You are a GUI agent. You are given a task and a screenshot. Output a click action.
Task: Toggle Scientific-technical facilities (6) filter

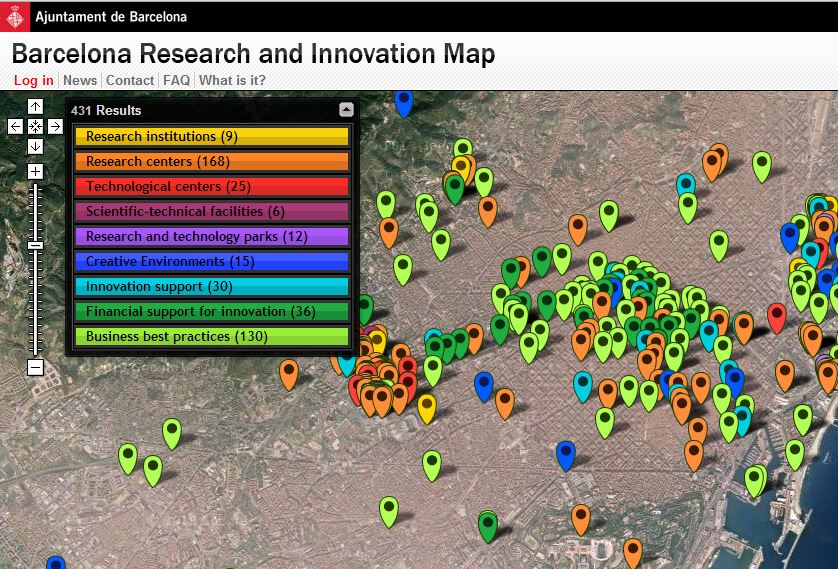(211, 212)
